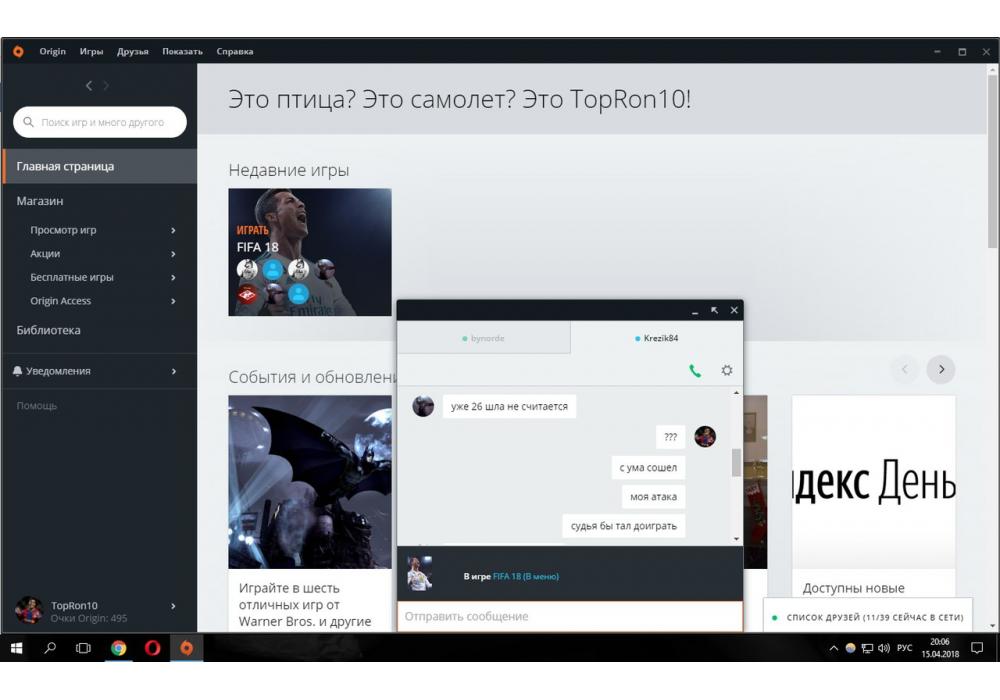Open Windows taskbar search
The height and width of the screenshot is (700, 1000).
[x=50, y=648]
